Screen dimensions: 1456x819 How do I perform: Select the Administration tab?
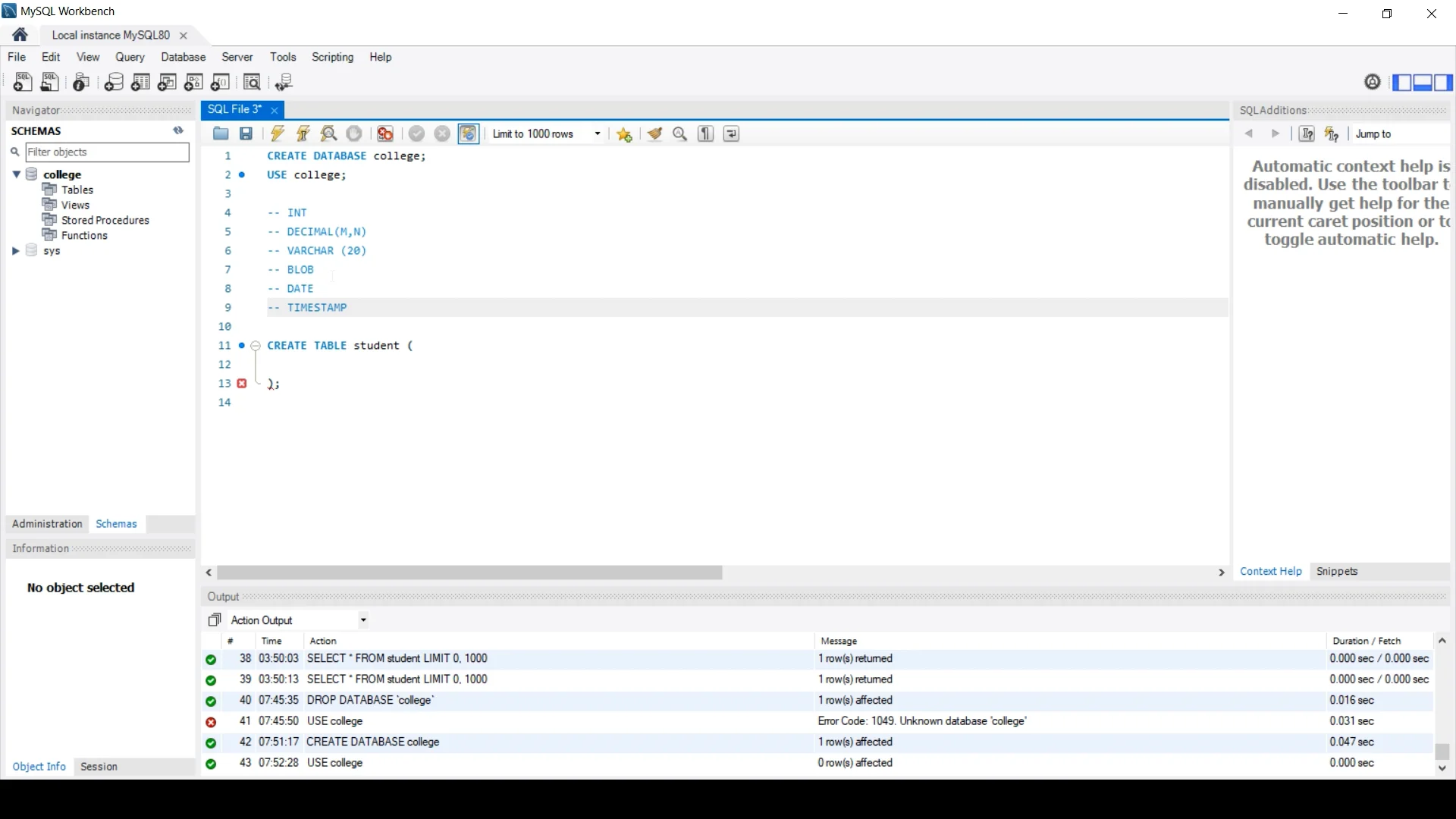(47, 523)
